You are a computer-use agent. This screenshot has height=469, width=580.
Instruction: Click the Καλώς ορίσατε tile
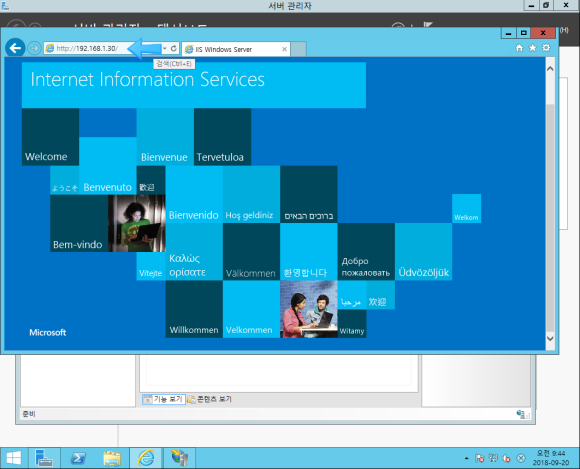[194, 252]
